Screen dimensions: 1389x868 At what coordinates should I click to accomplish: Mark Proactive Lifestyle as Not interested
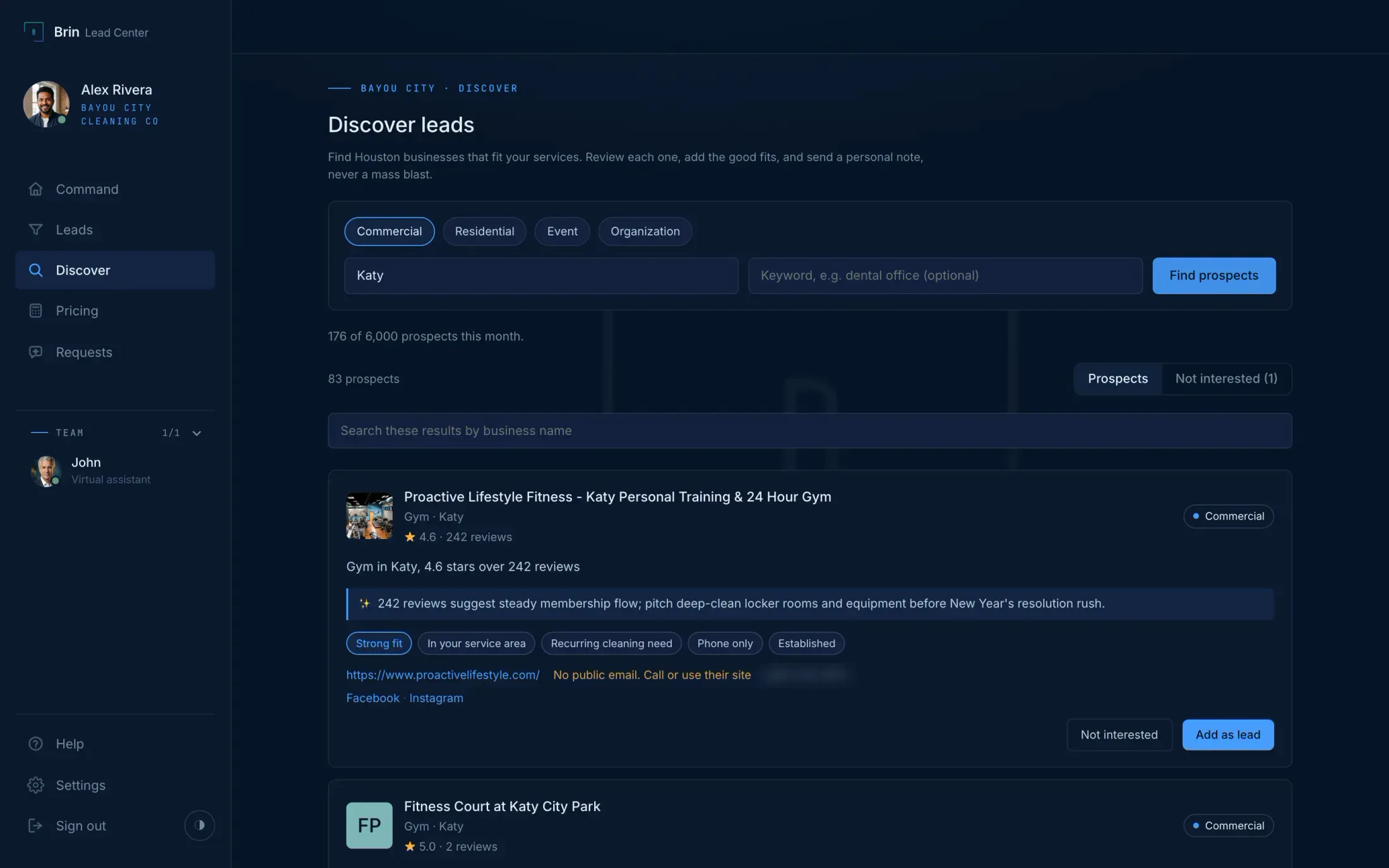pyautogui.click(x=1119, y=735)
